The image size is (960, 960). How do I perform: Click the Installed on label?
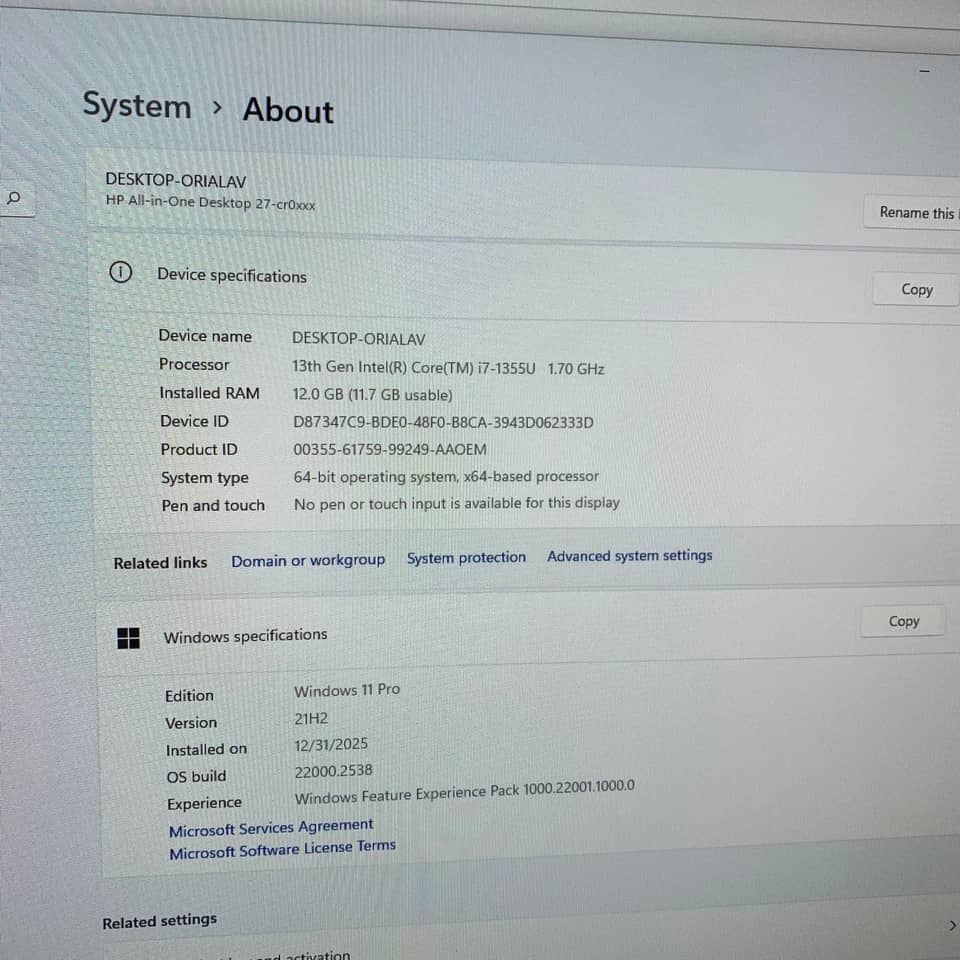pos(206,749)
